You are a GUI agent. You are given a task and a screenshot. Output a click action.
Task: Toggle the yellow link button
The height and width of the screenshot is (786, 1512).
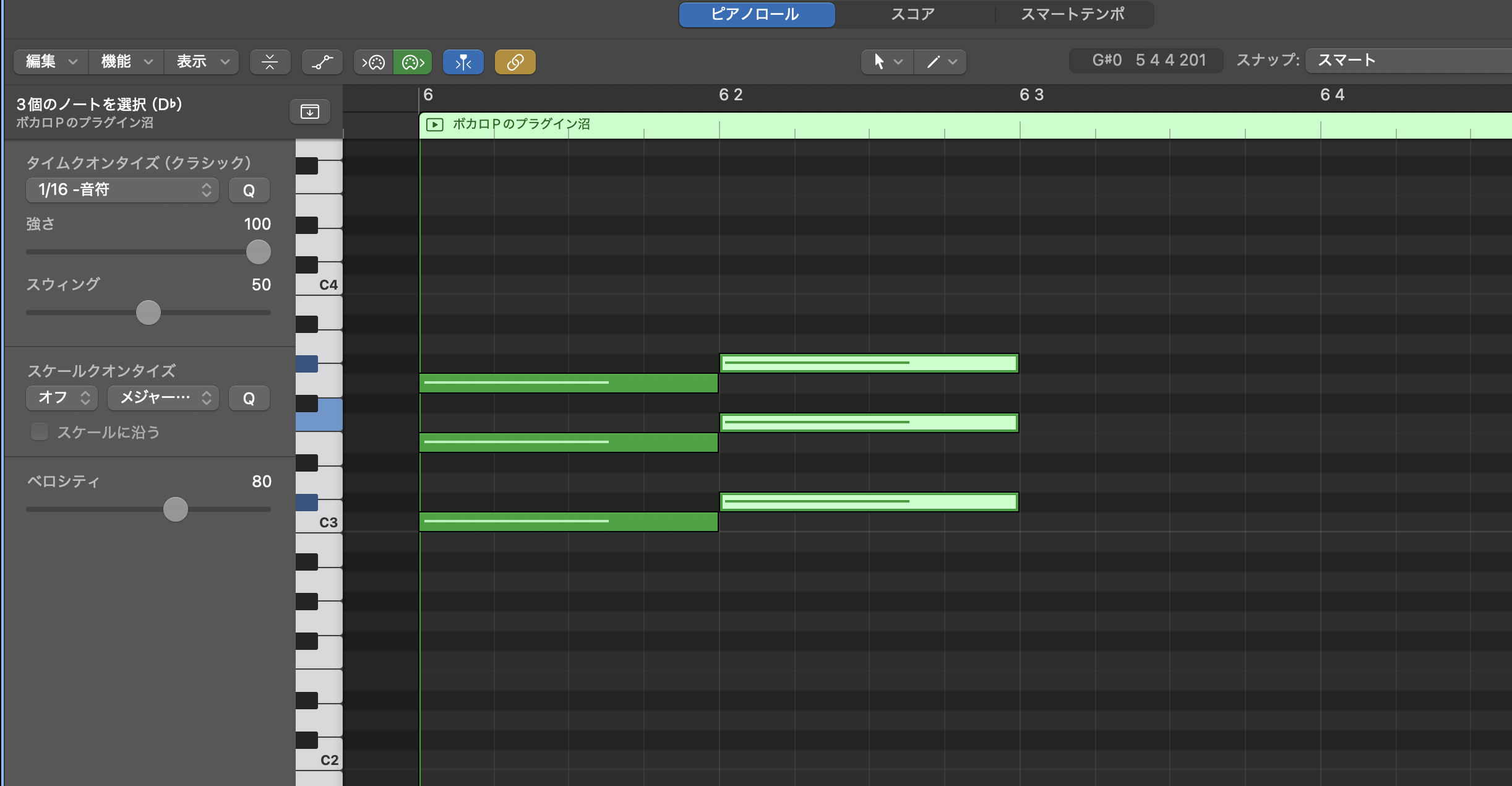coord(515,62)
